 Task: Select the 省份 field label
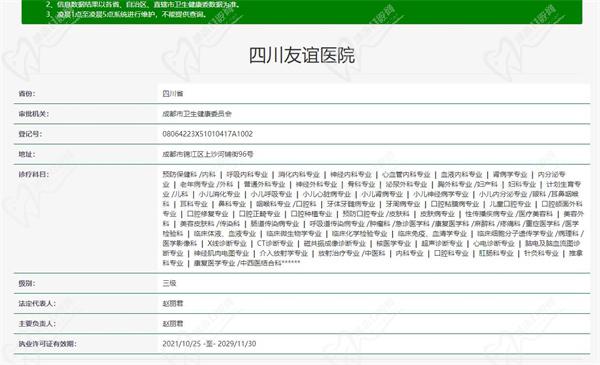pos(27,94)
